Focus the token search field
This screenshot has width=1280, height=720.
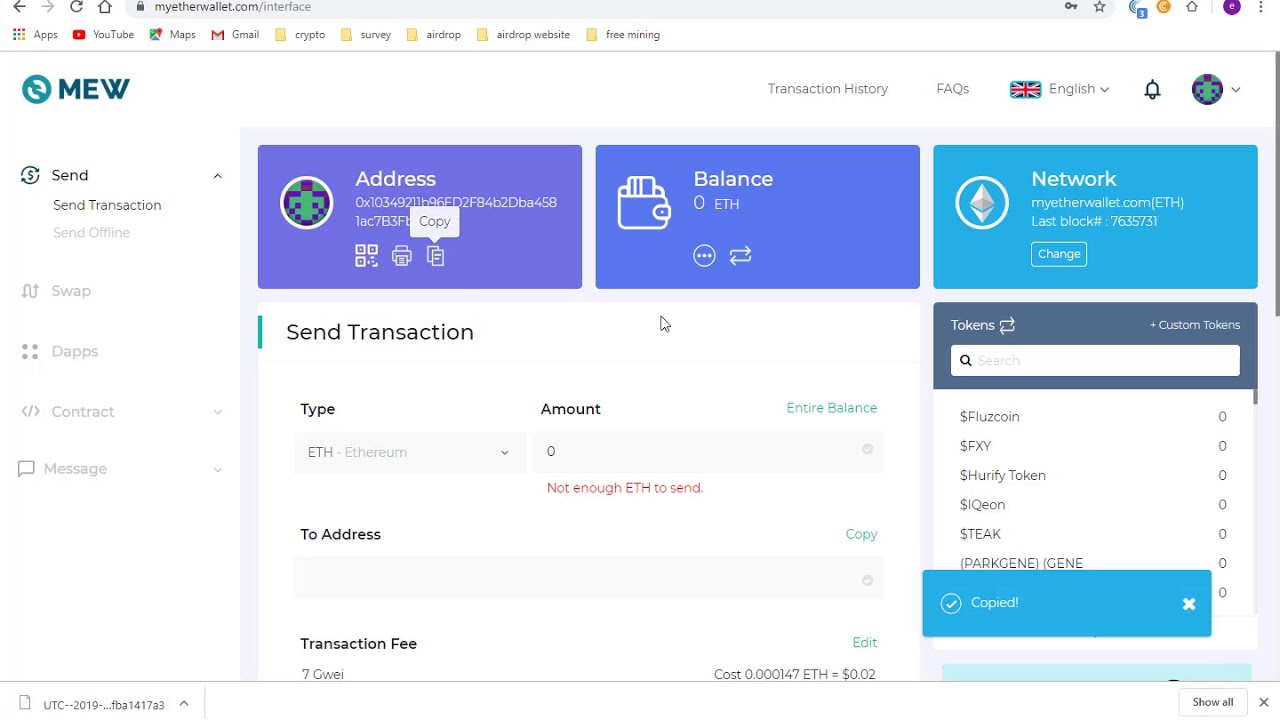(1095, 361)
